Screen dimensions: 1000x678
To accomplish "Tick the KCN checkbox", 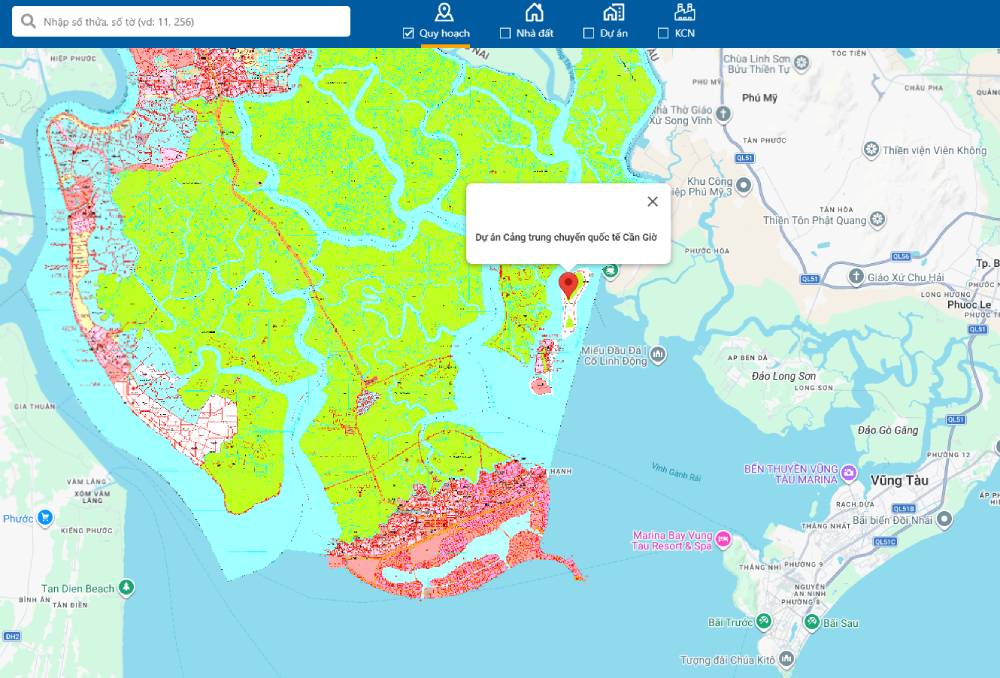I will [663, 33].
